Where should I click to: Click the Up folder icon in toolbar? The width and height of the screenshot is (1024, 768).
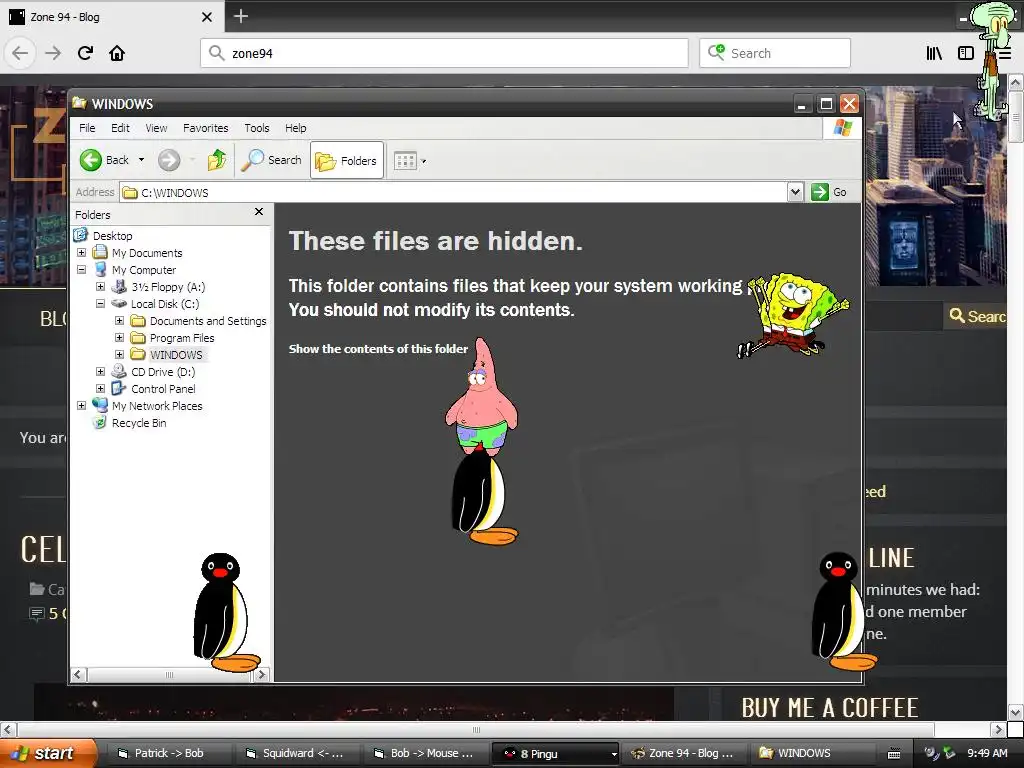217,160
